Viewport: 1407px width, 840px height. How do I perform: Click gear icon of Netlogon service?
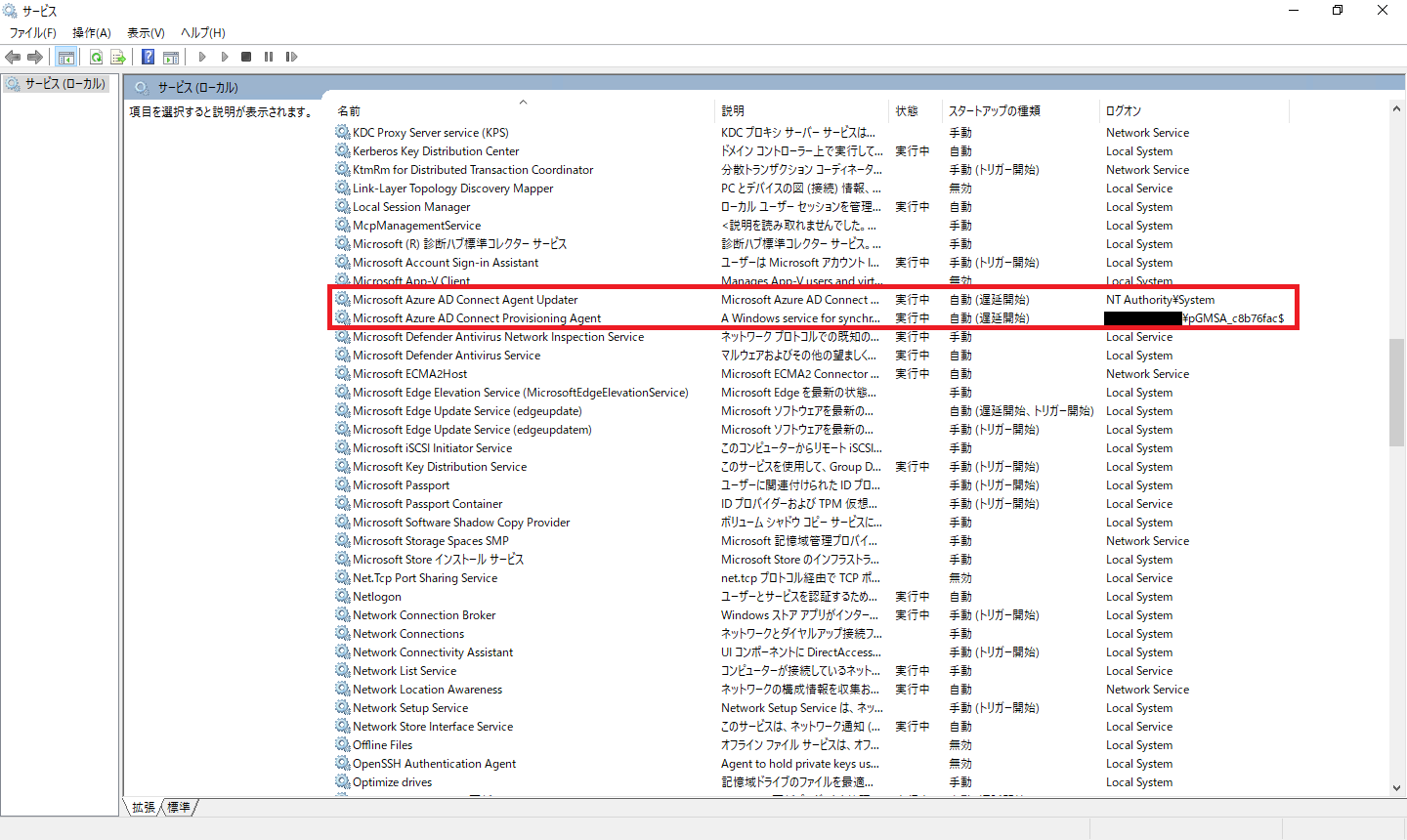(342, 596)
